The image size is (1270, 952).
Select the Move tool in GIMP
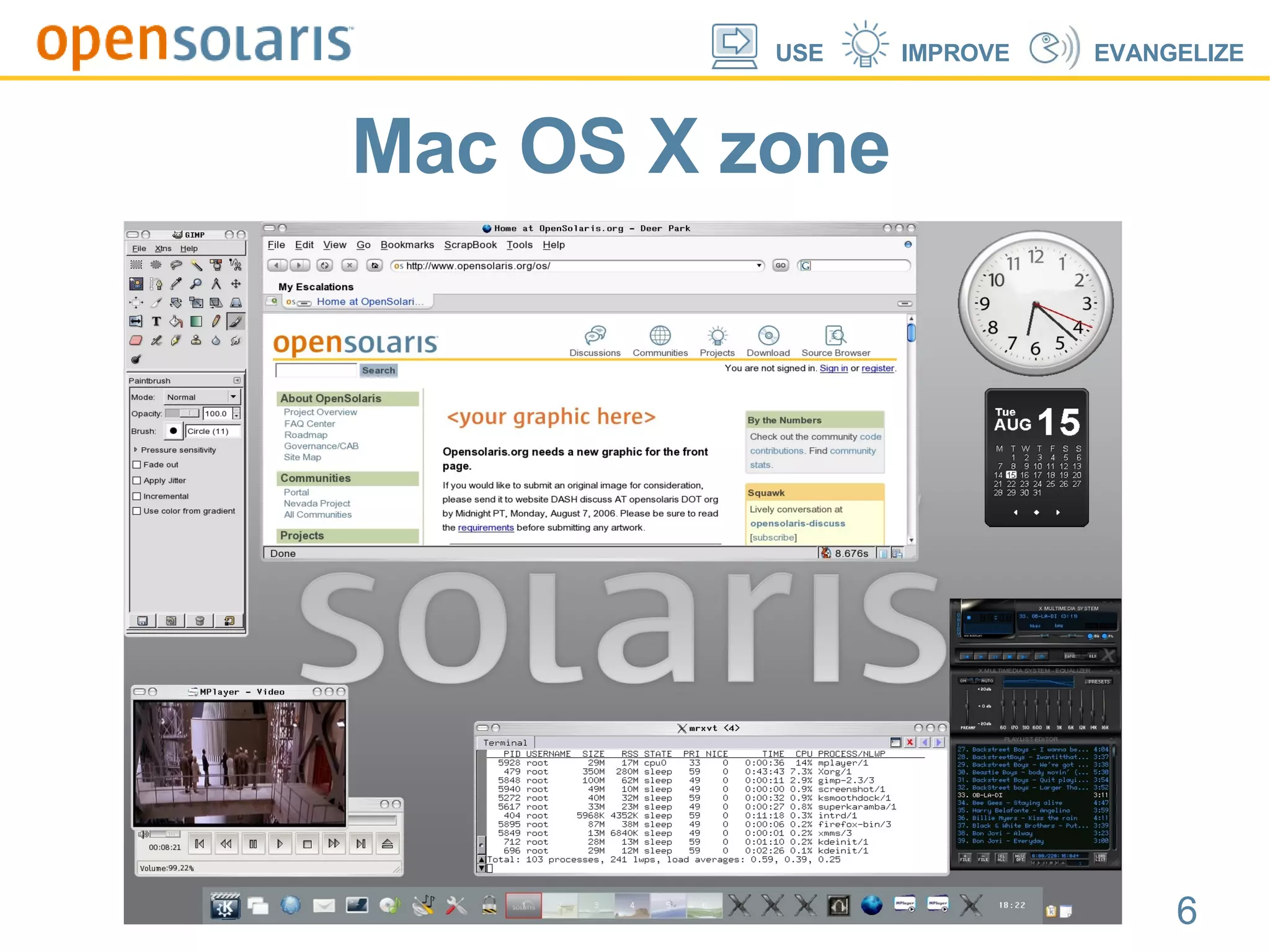click(236, 284)
